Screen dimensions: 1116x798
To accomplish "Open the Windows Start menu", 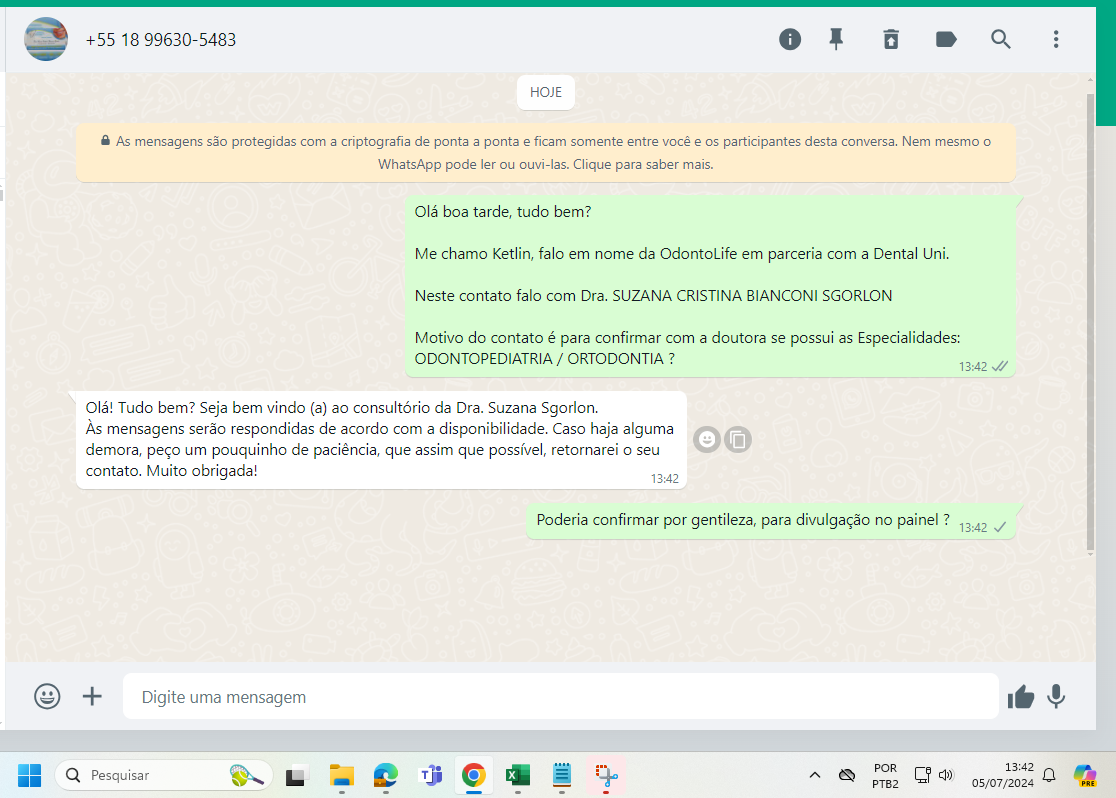I will click(x=29, y=775).
